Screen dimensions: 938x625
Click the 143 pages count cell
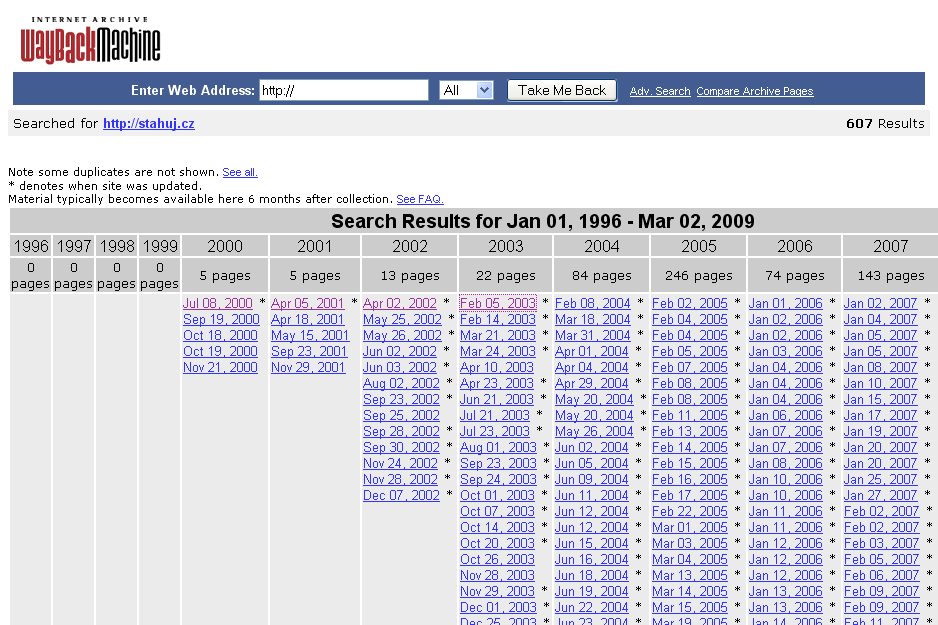point(891,276)
